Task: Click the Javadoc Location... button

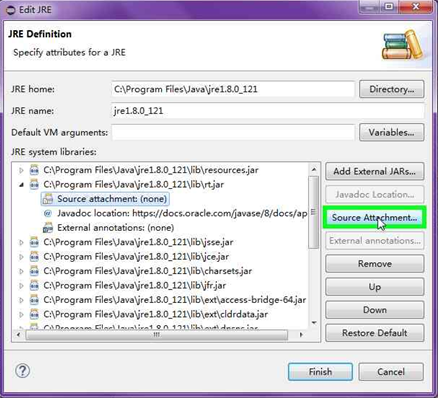Action: (375, 194)
